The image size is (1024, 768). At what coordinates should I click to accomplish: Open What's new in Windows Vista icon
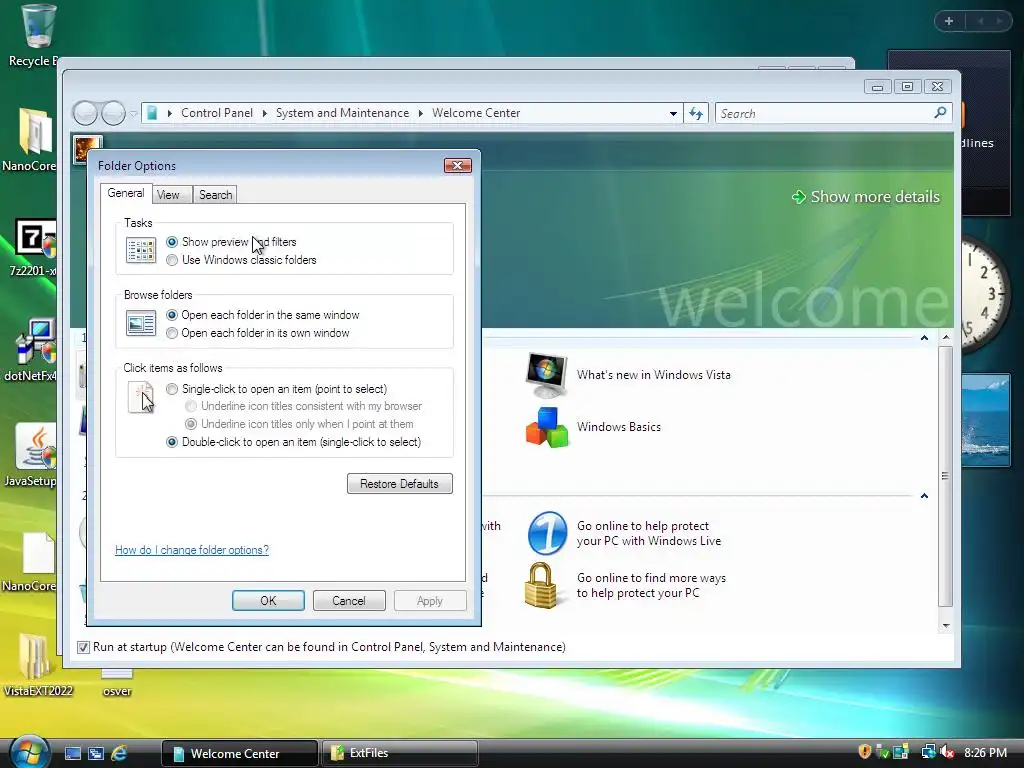point(547,375)
